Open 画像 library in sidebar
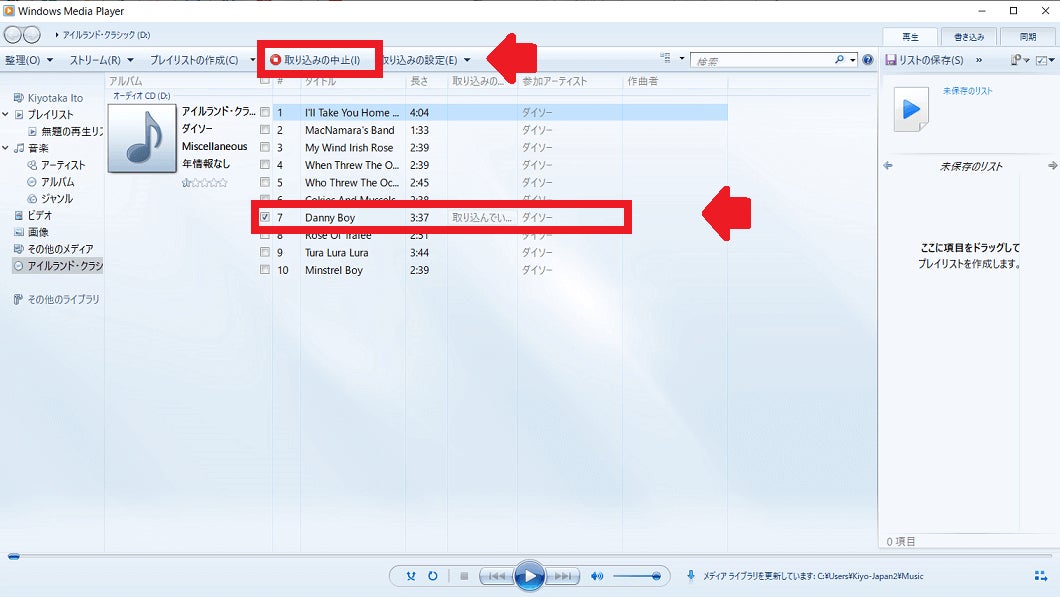Viewport: 1060px width, 597px height. point(32,233)
